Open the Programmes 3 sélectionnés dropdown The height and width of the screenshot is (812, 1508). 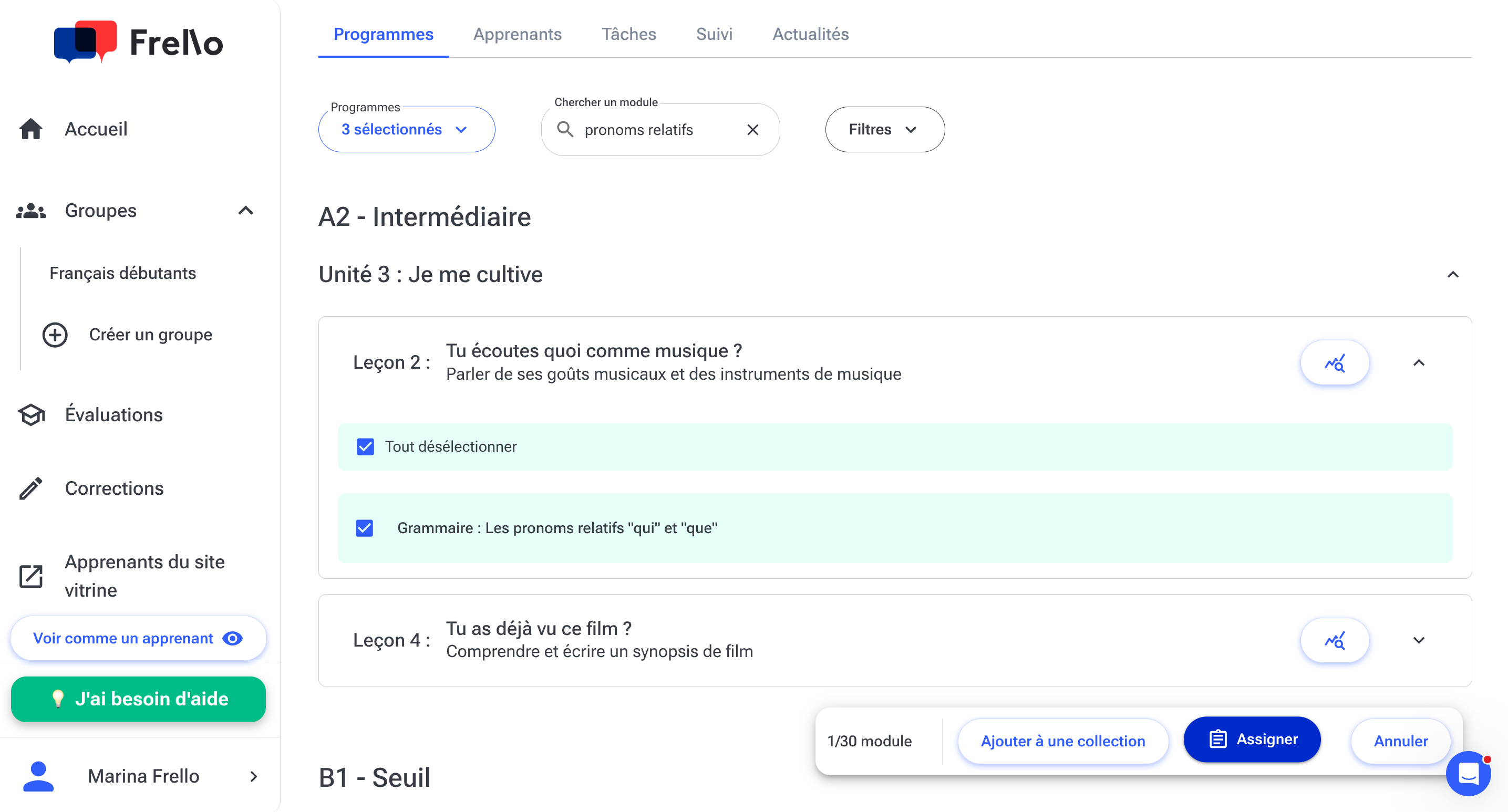coord(406,129)
